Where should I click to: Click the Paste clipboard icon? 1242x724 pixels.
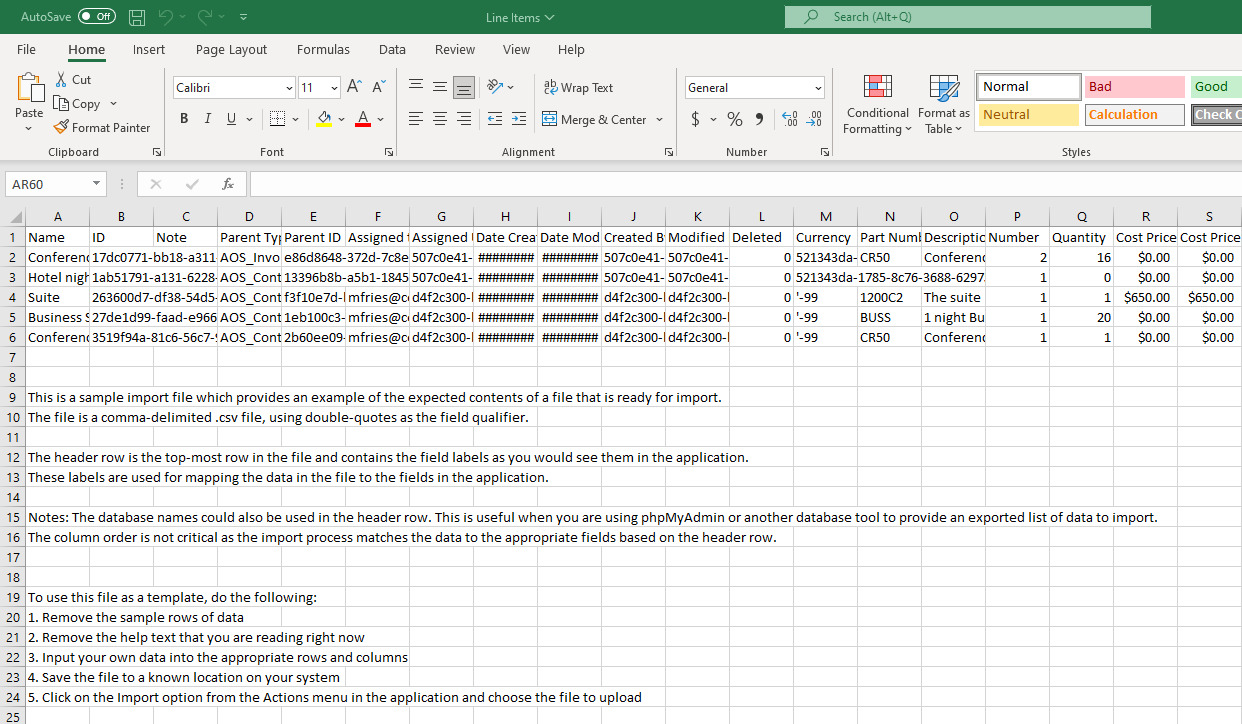(30, 88)
